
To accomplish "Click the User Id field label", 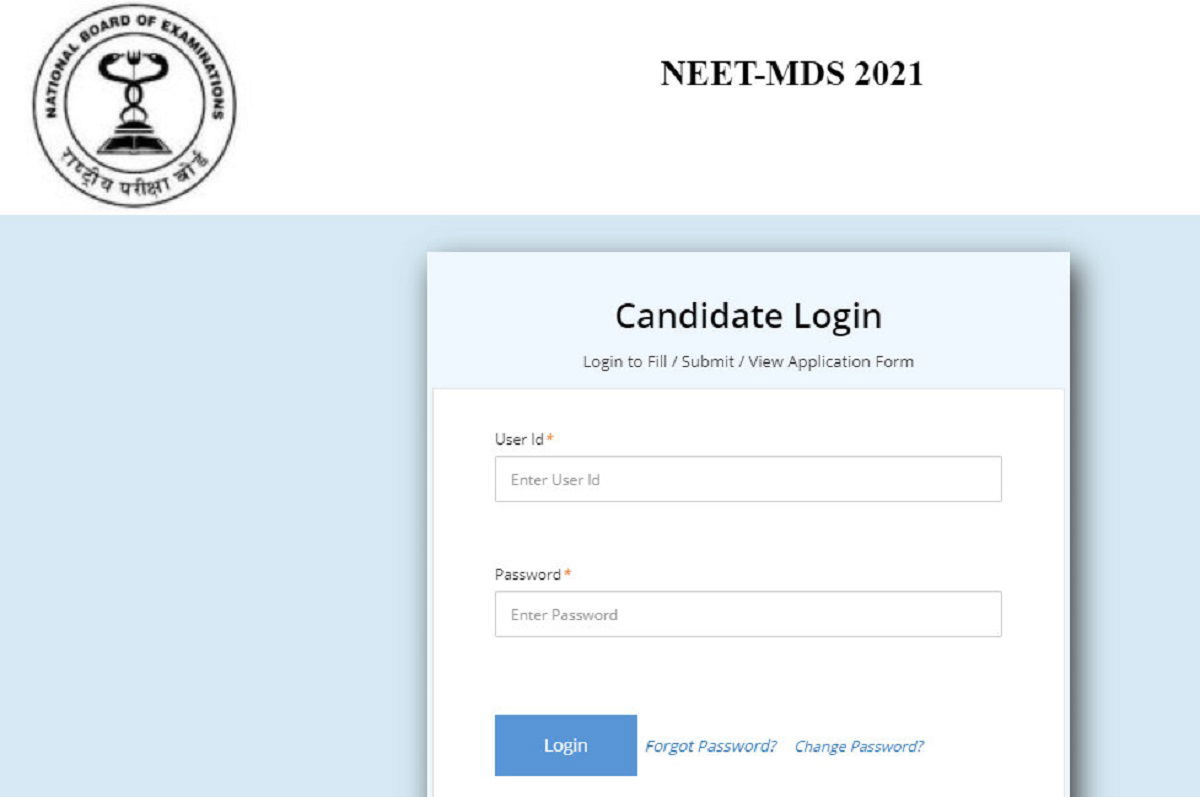I will tap(518, 439).
